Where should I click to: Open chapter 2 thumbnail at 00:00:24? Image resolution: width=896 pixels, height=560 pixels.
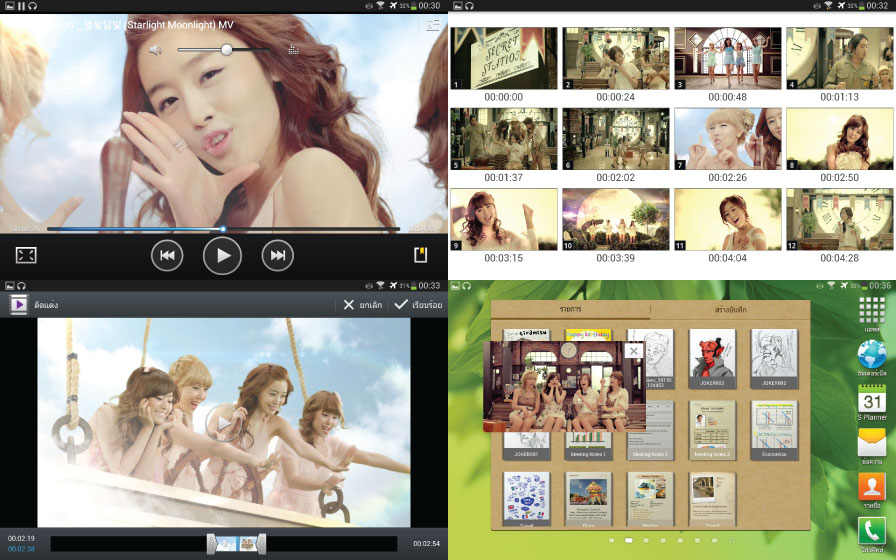point(615,58)
